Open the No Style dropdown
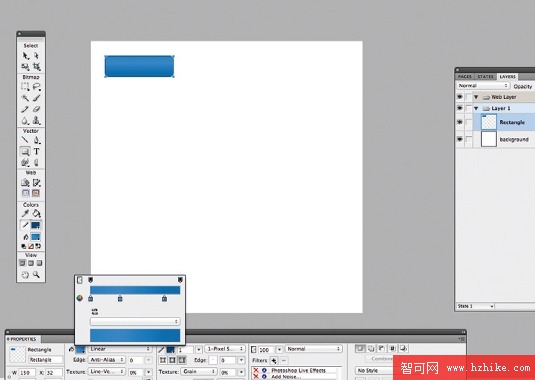The image size is (535, 380). 374,370
